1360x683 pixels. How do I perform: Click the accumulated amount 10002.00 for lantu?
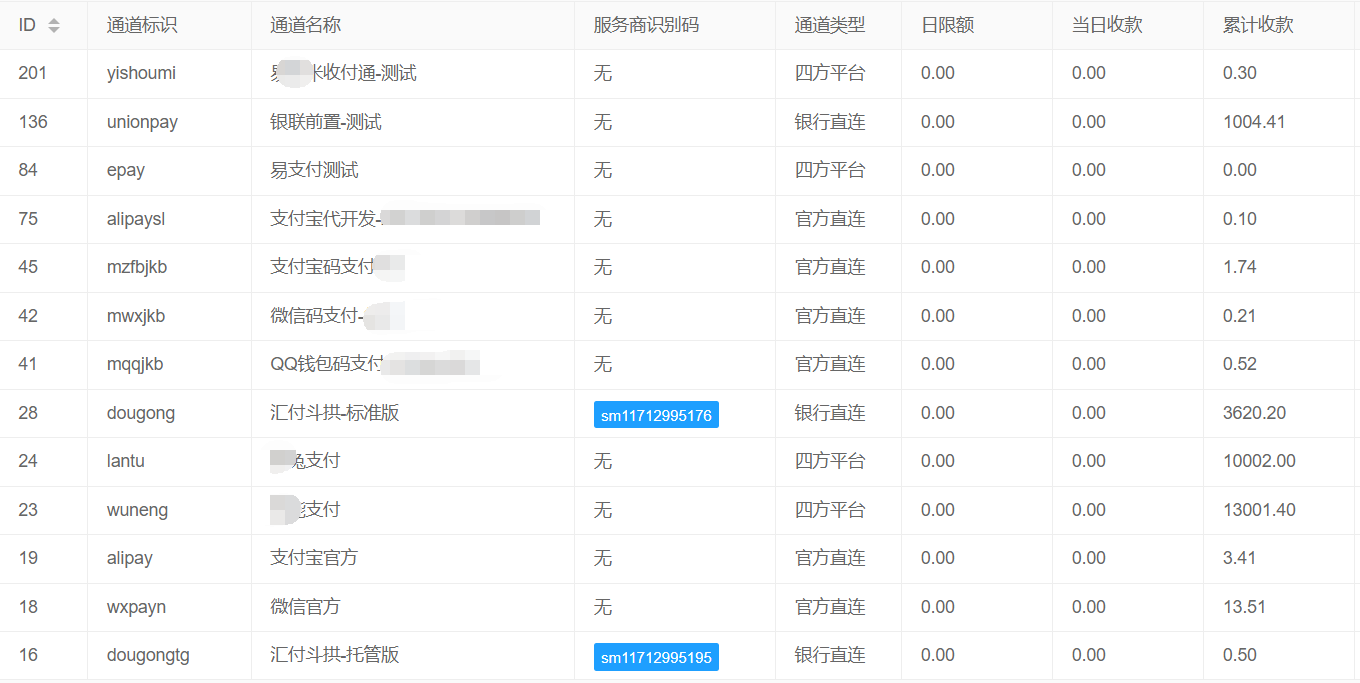pos(1260,462)
